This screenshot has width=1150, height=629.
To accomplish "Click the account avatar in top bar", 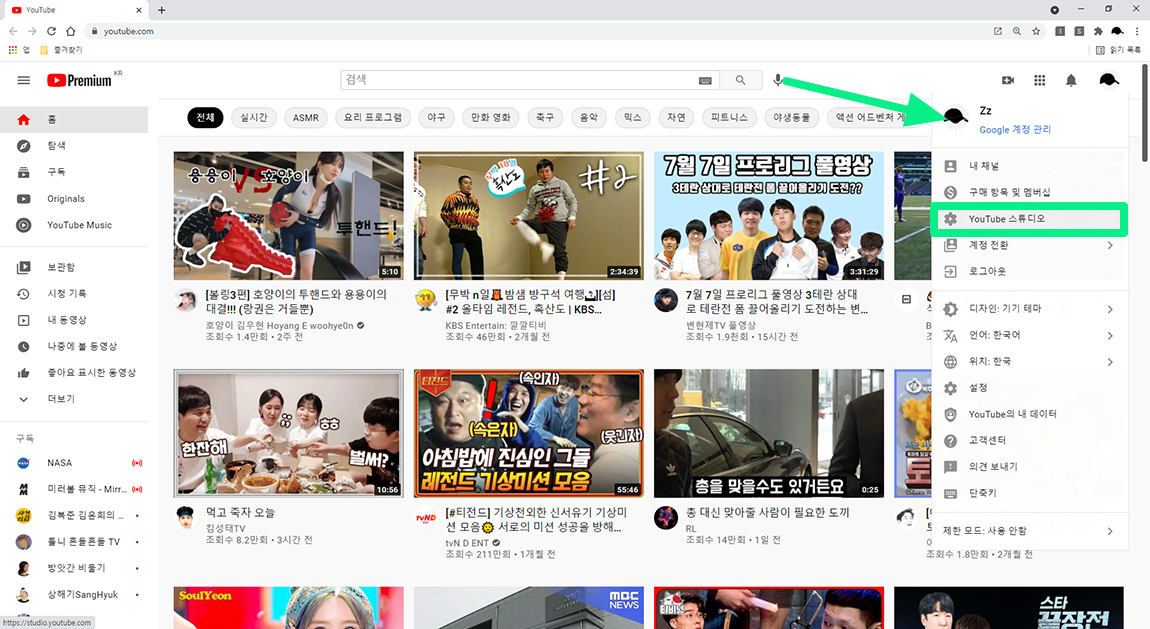I will click(x=1109, y=80).
